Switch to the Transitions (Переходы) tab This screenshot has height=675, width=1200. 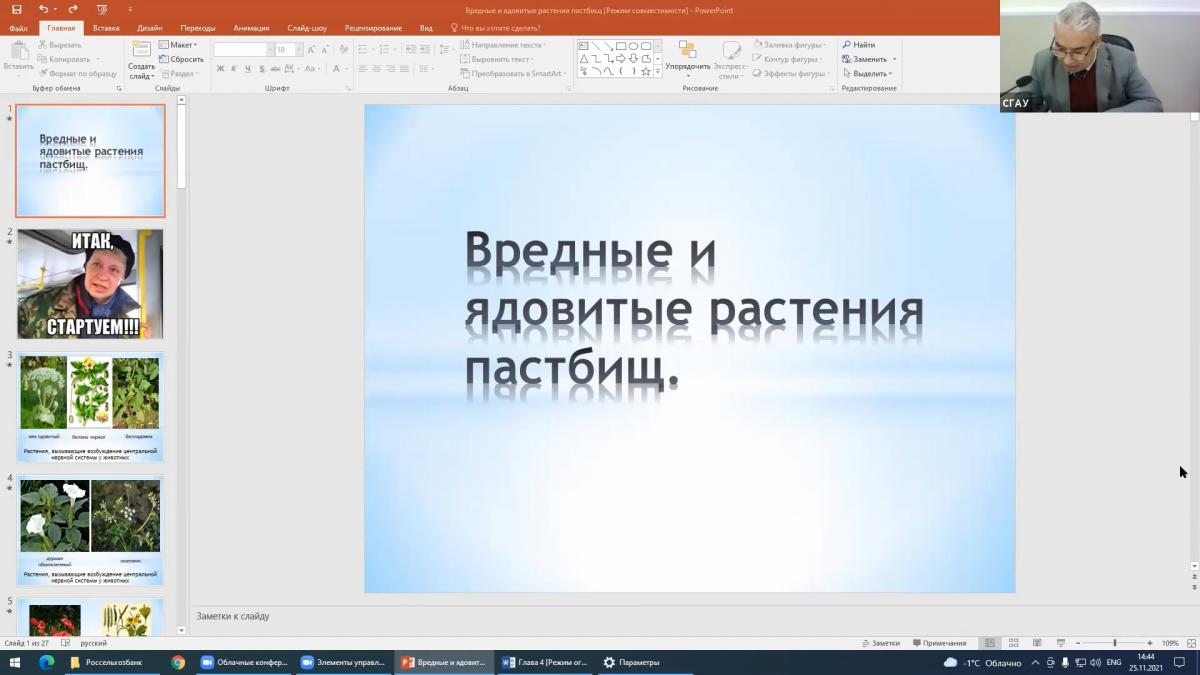click(198, 28)
